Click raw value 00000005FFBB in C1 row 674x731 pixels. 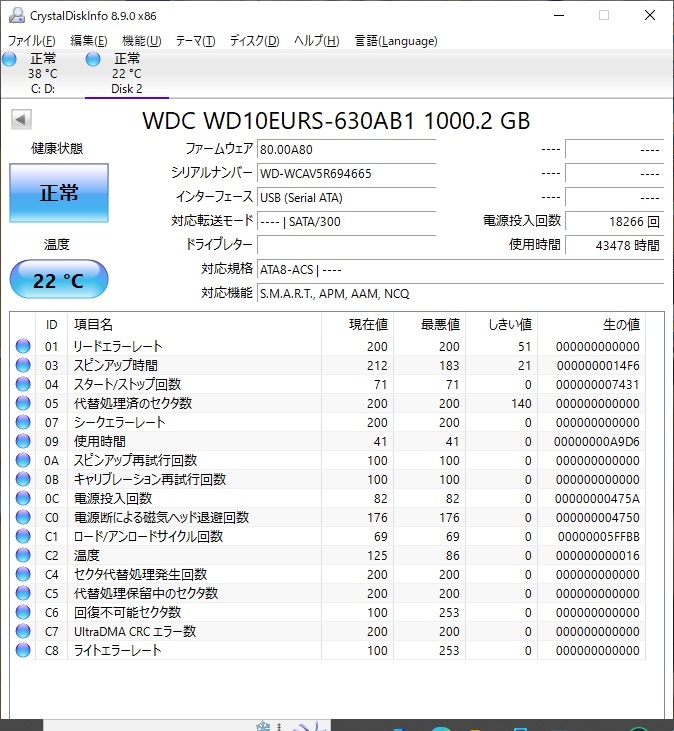(598, 537)
